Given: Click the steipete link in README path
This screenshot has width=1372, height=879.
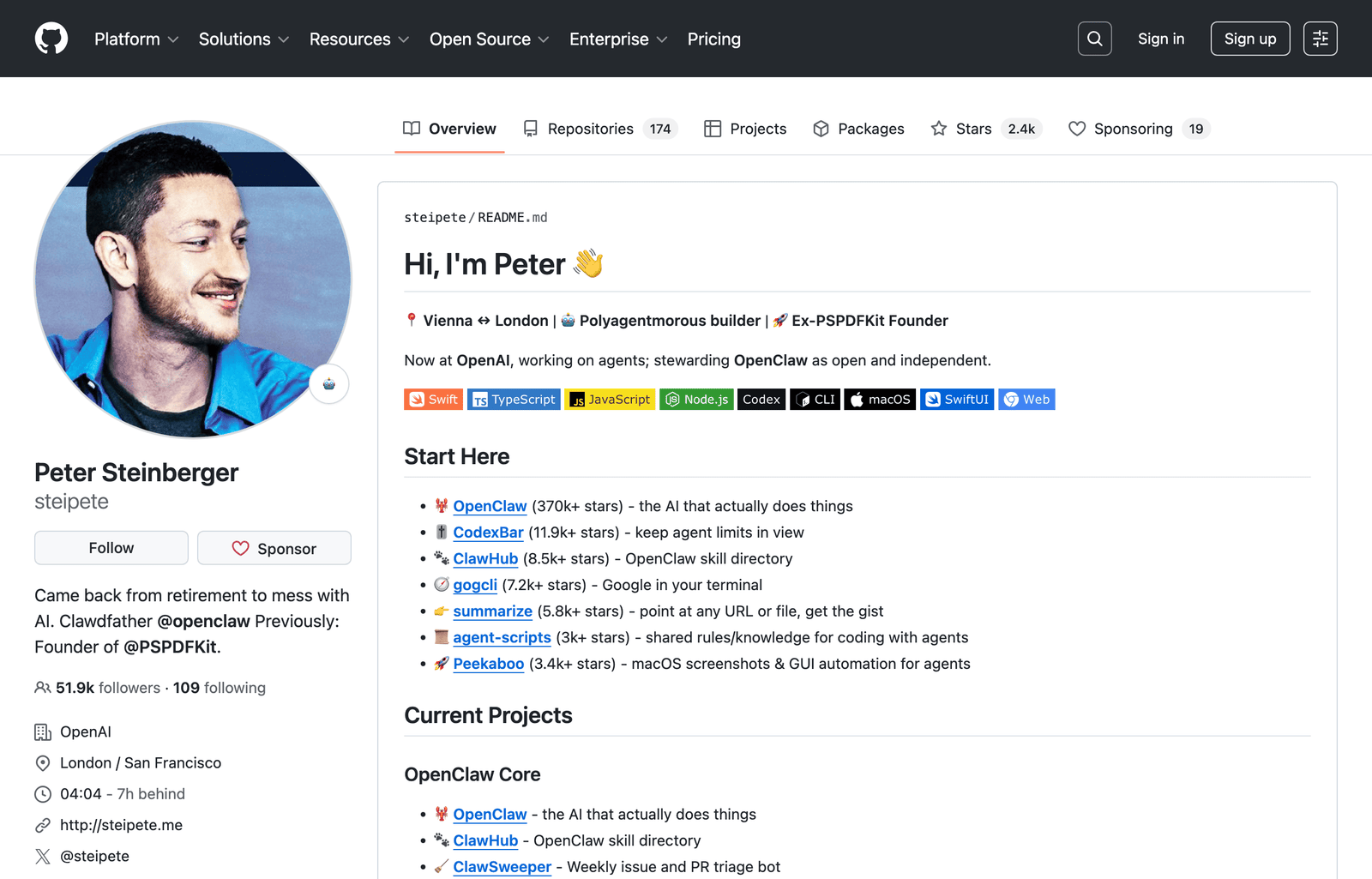Looking at the screenshot, I should 435,218.
